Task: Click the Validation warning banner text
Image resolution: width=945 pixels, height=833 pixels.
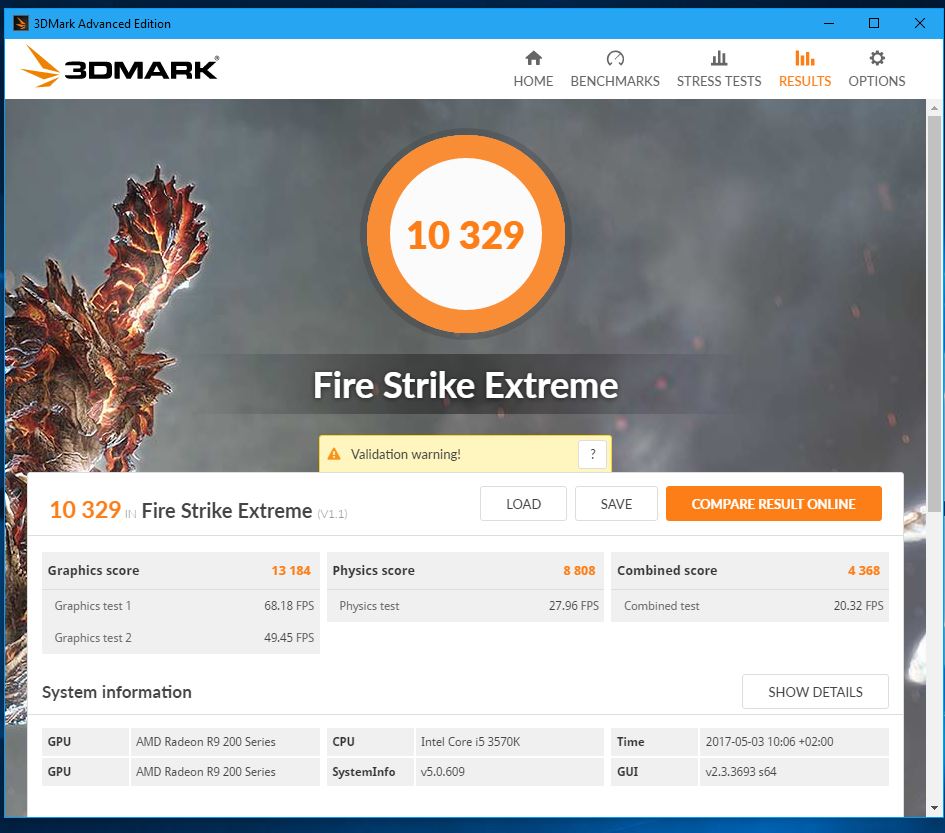Action: tap(406, 454)
